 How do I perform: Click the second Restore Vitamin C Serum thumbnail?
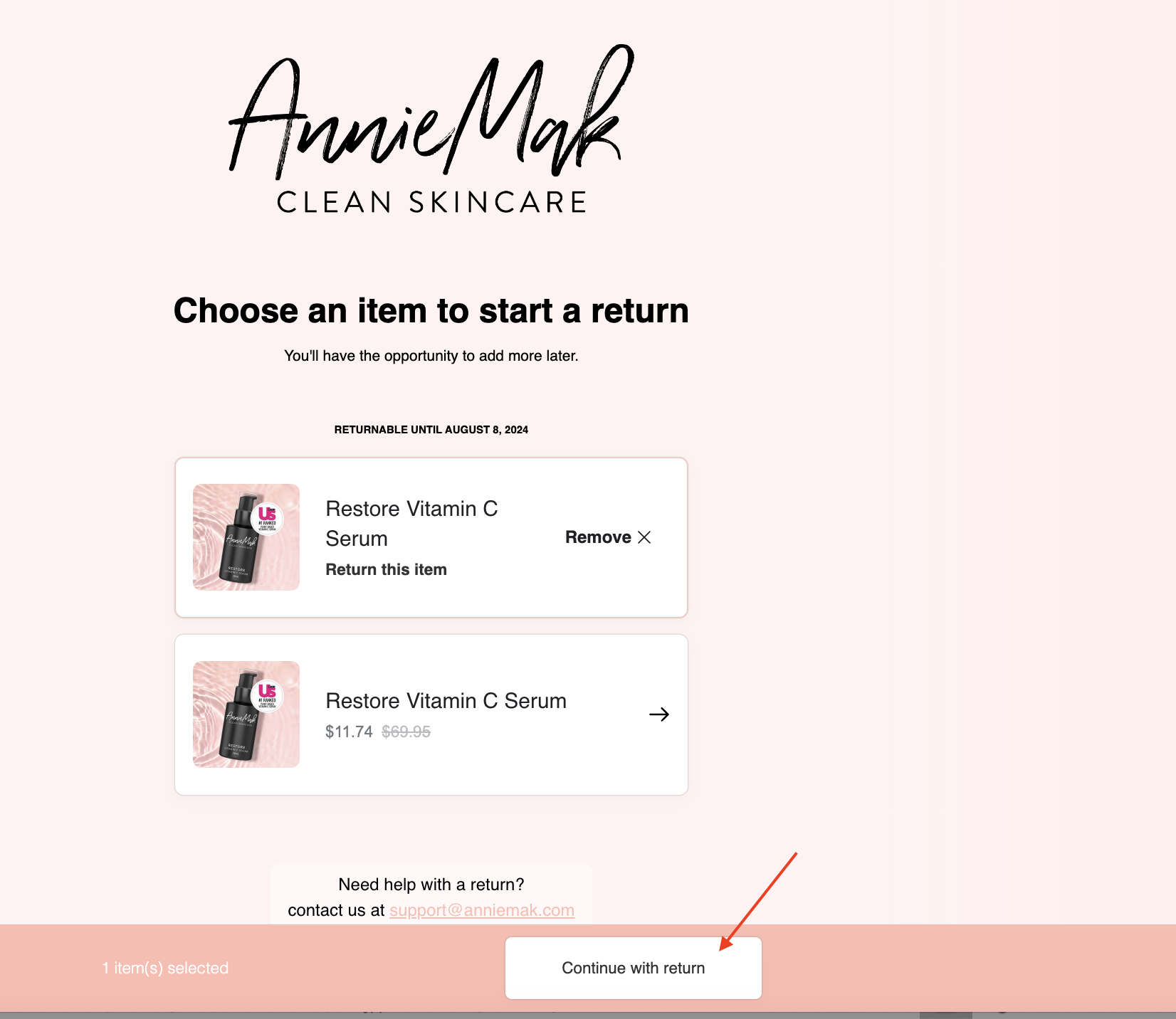click(246, 714)
